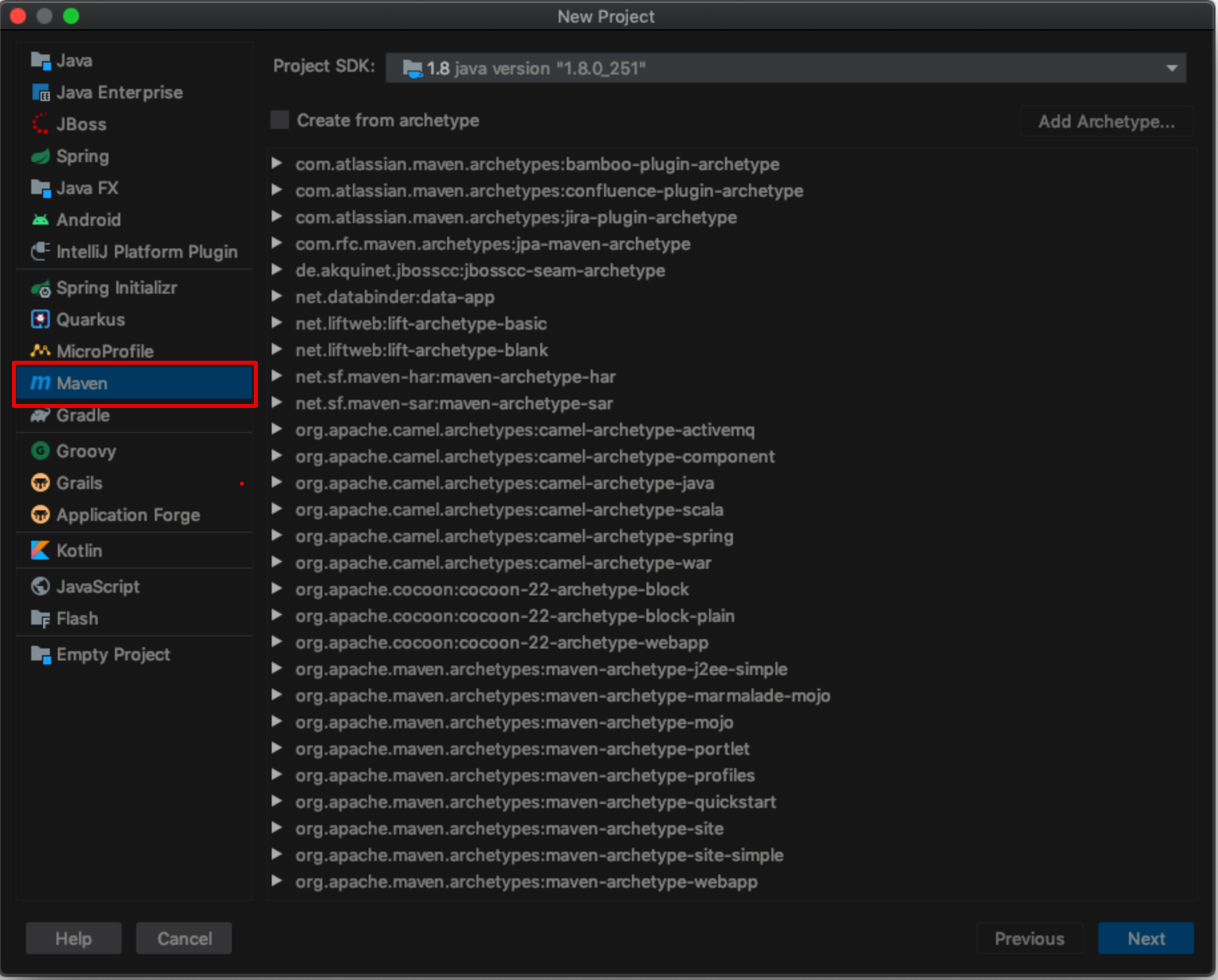The height and width of the screenshot is (980, 1218).
Task: Expand the jpa-maven-archetype node
Action: point(277,243)
